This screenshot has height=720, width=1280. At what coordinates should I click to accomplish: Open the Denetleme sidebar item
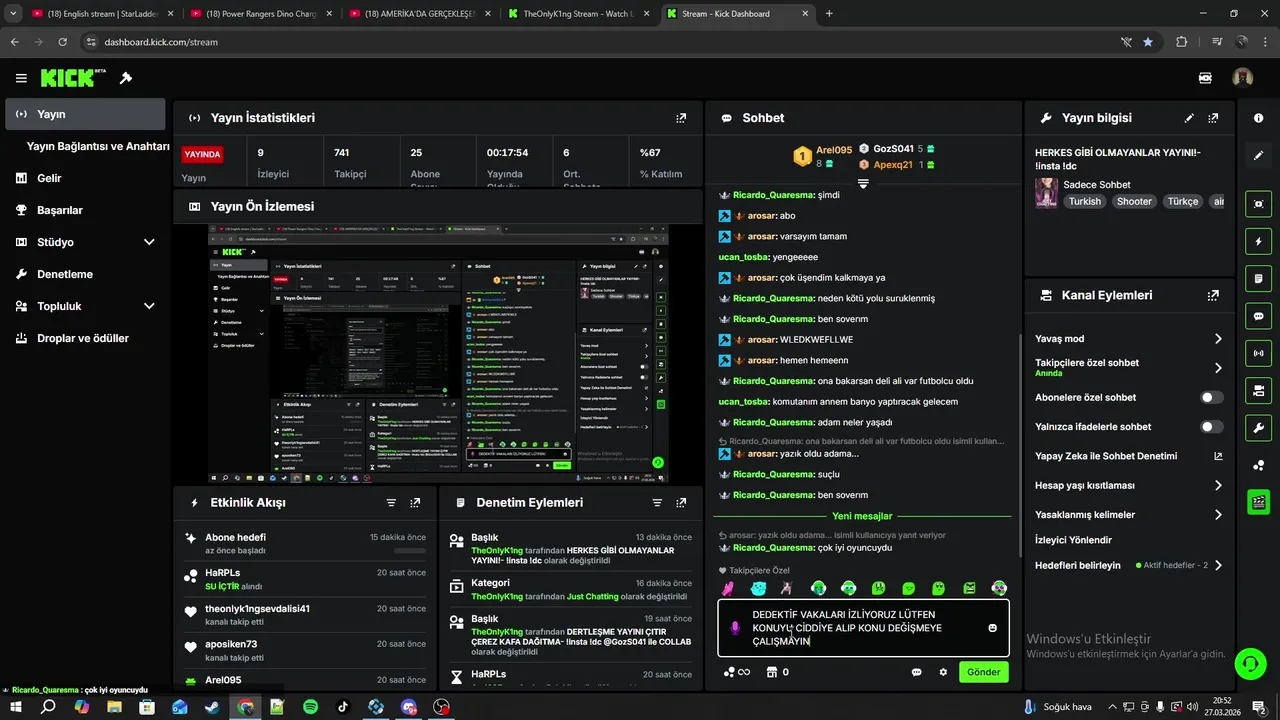point(85,274)
